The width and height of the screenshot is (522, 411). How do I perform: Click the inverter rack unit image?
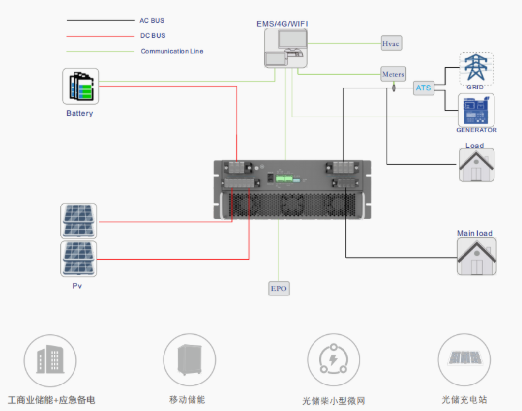(292, 190)
